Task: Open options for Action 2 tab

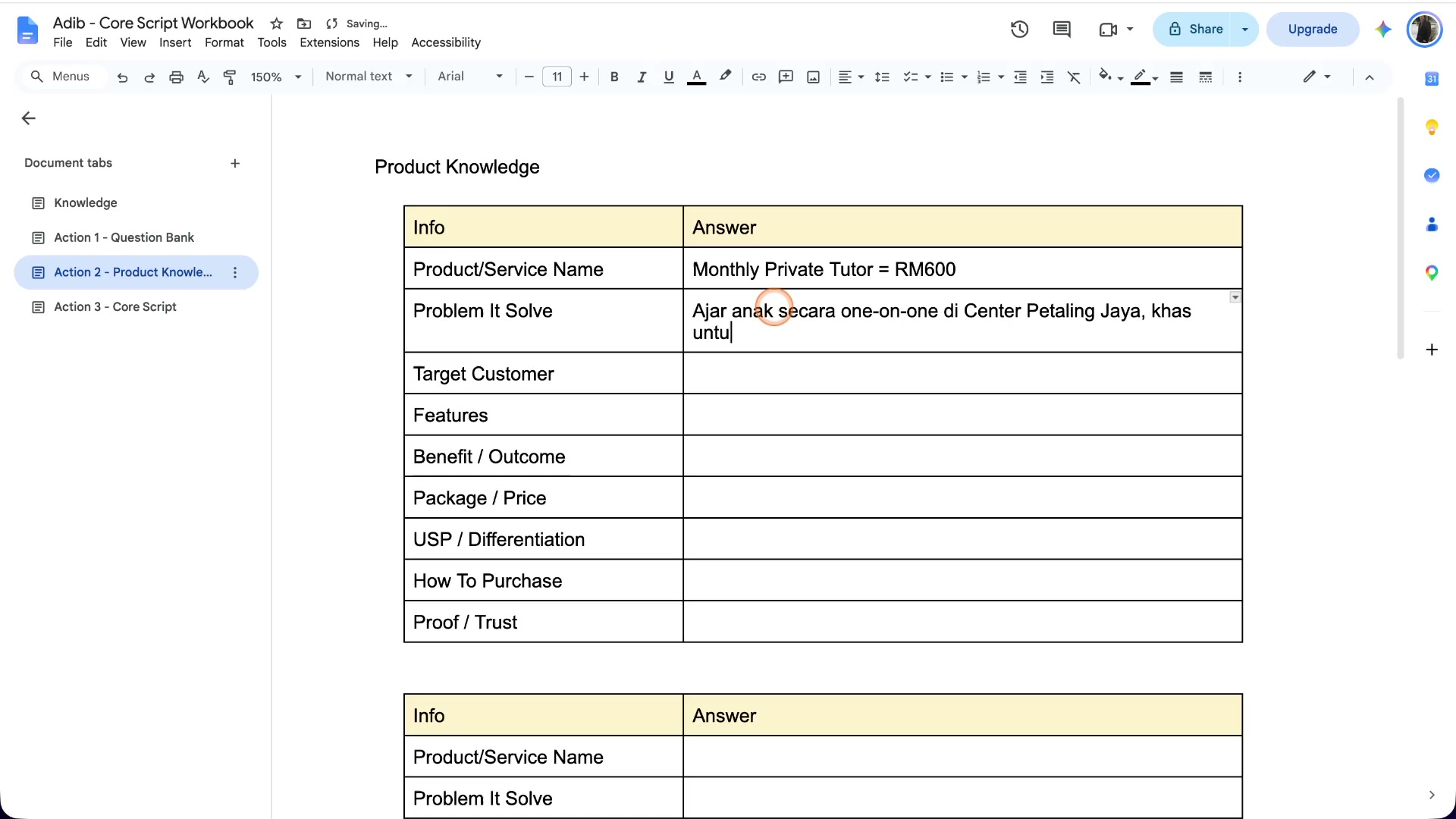Action: point(235,273)
